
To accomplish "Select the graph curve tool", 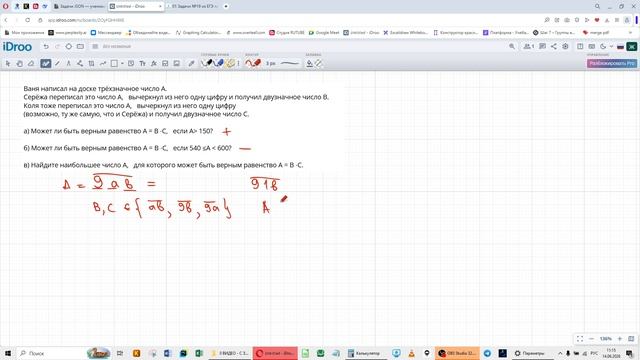I will coord(103,63).
